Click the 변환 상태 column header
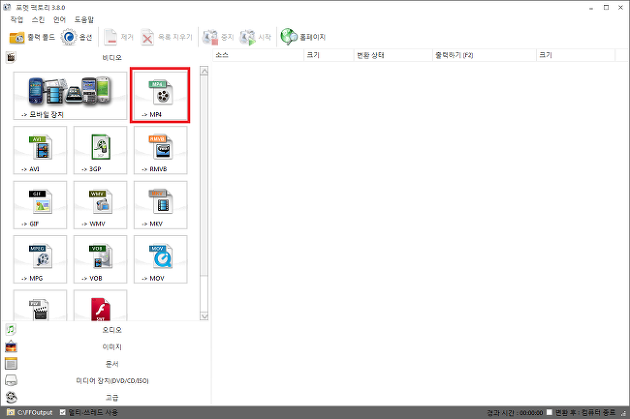Viewport: 630px width, 419px height. pyautogui.click(x=393, y=55)
